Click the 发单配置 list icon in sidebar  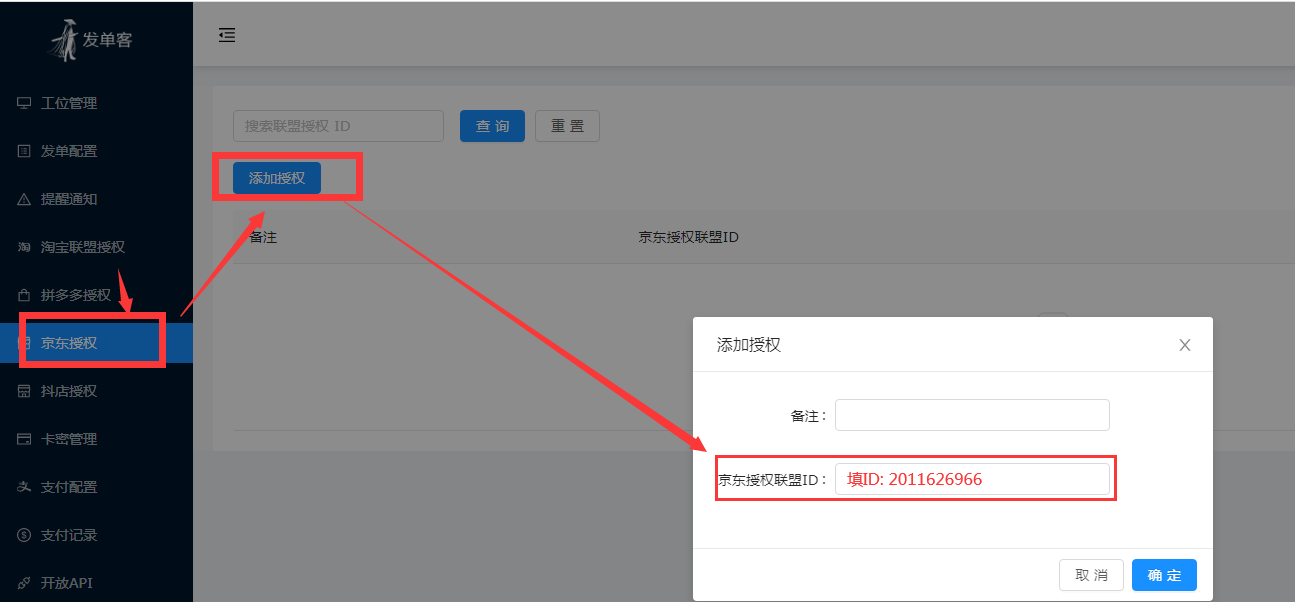point(24,151)
